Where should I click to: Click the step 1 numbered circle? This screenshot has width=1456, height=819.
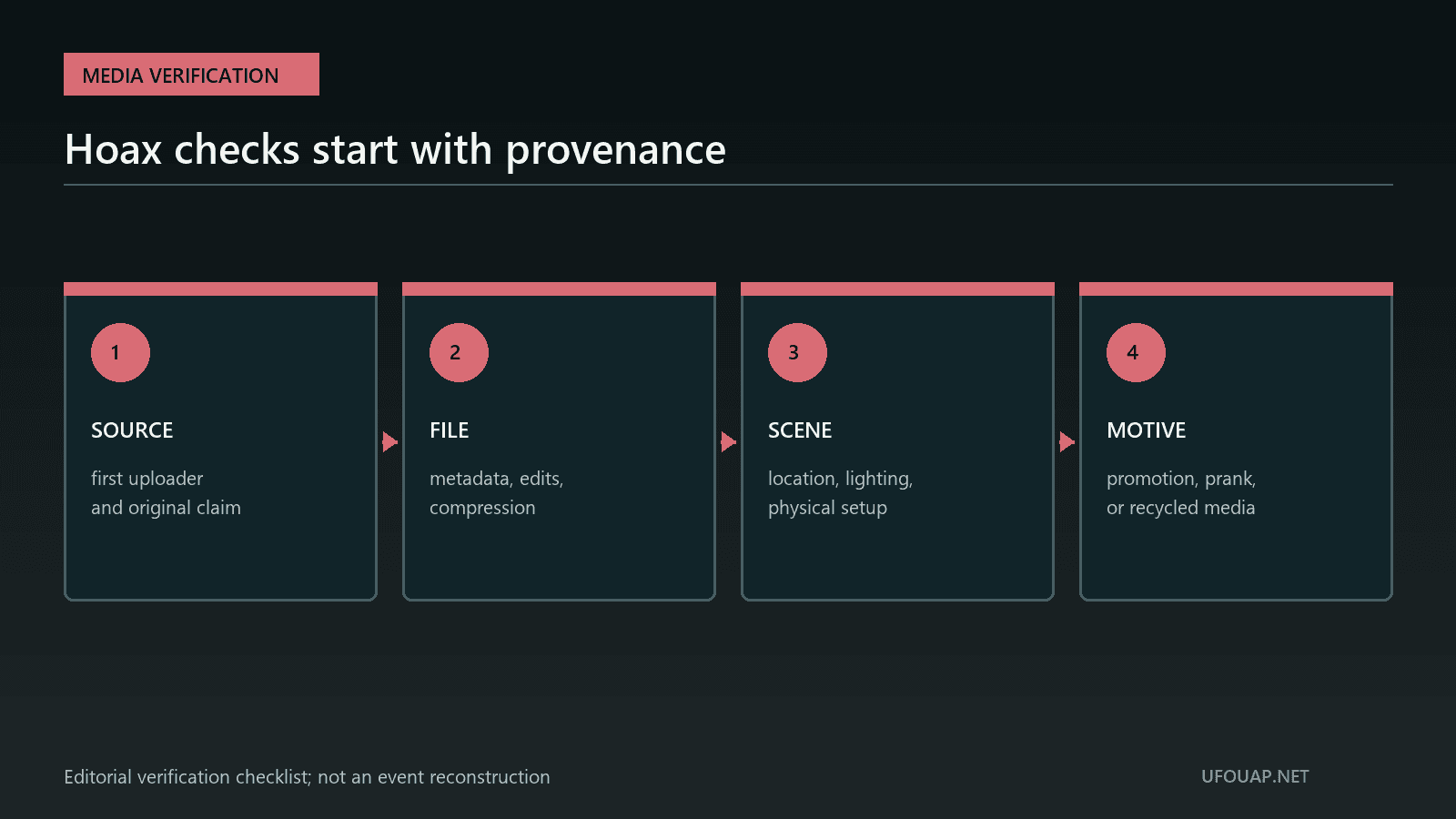pyautogui.click(x=120, y=352)
